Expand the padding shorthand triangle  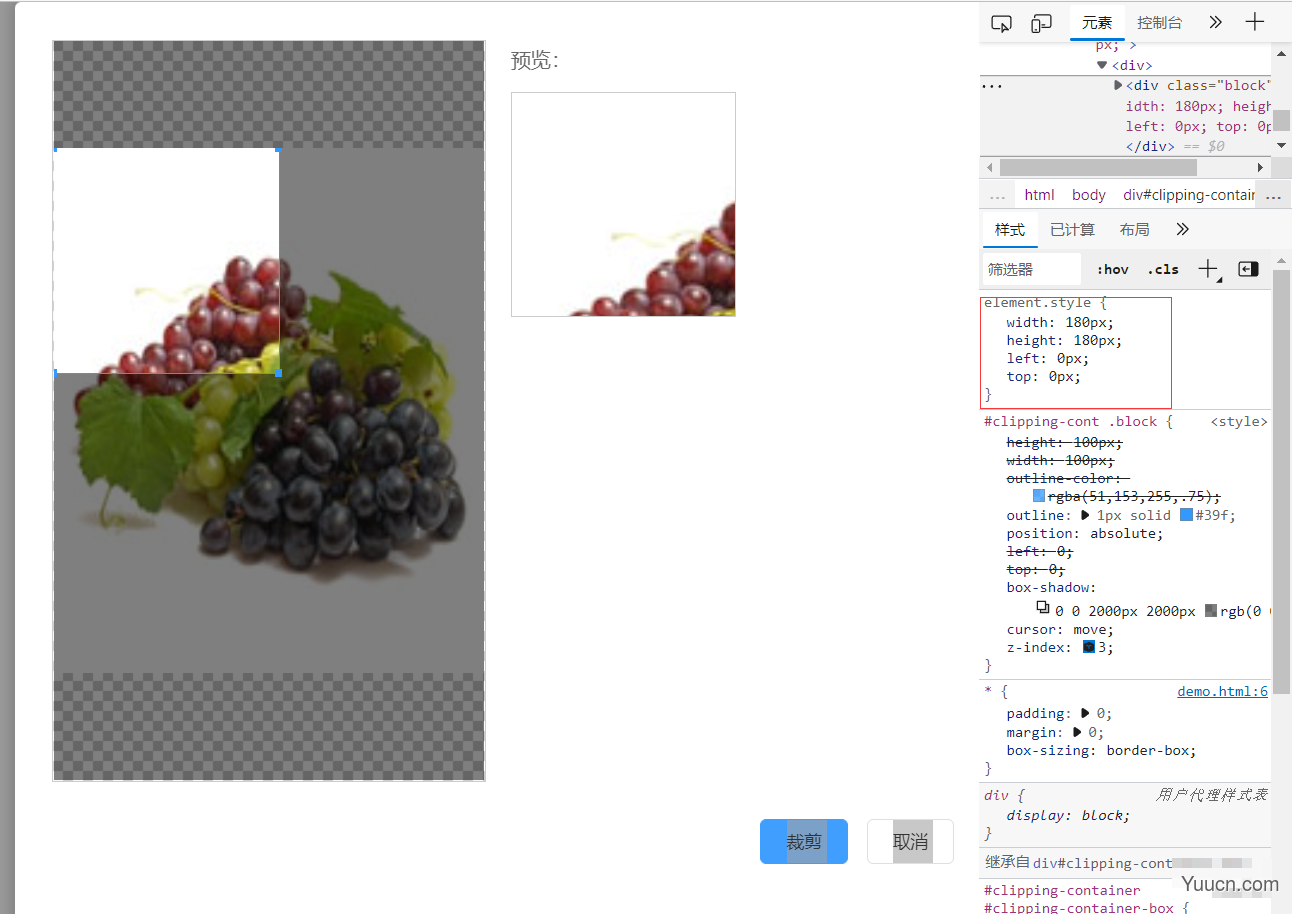tap(1085, 713)
